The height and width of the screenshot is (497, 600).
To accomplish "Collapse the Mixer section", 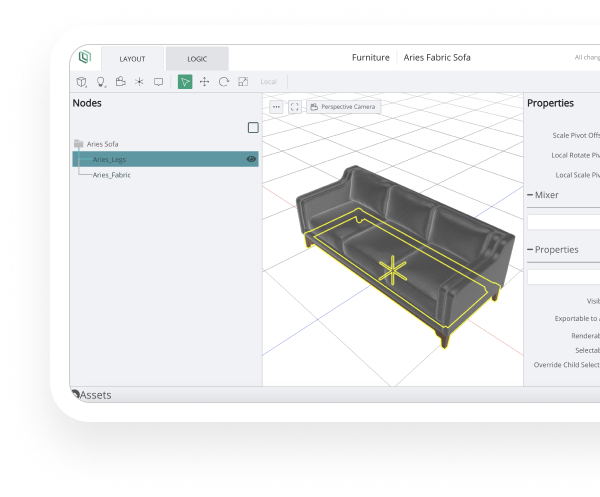I will [531, 195].
